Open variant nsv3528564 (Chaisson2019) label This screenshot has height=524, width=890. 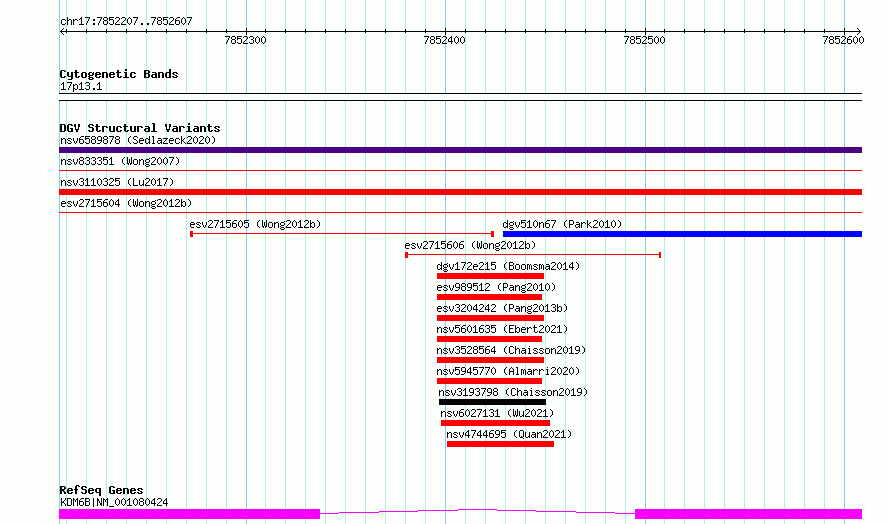tap(511, 350)
